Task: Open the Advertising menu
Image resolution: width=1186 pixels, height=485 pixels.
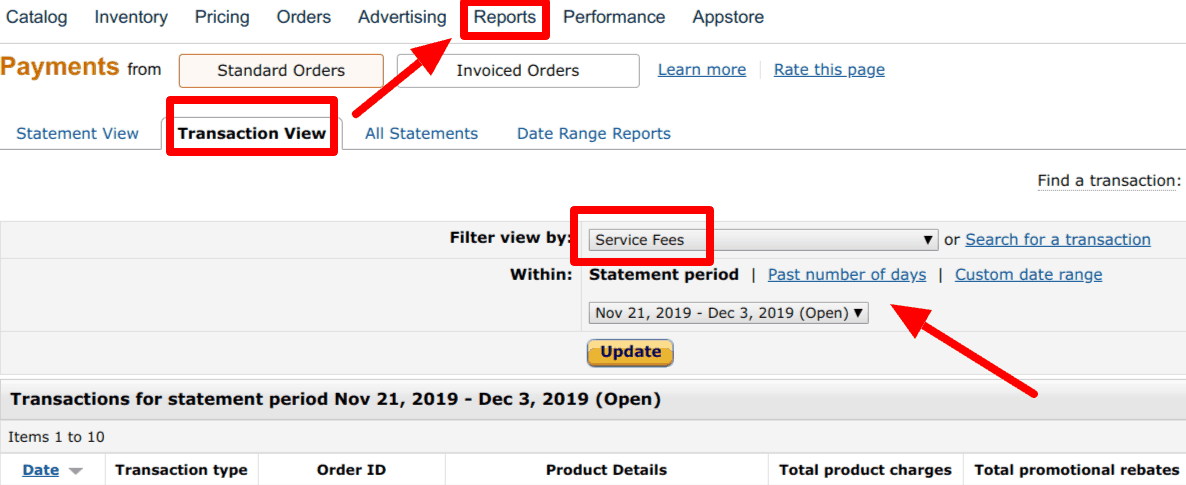Action: [x=402, y=17]
